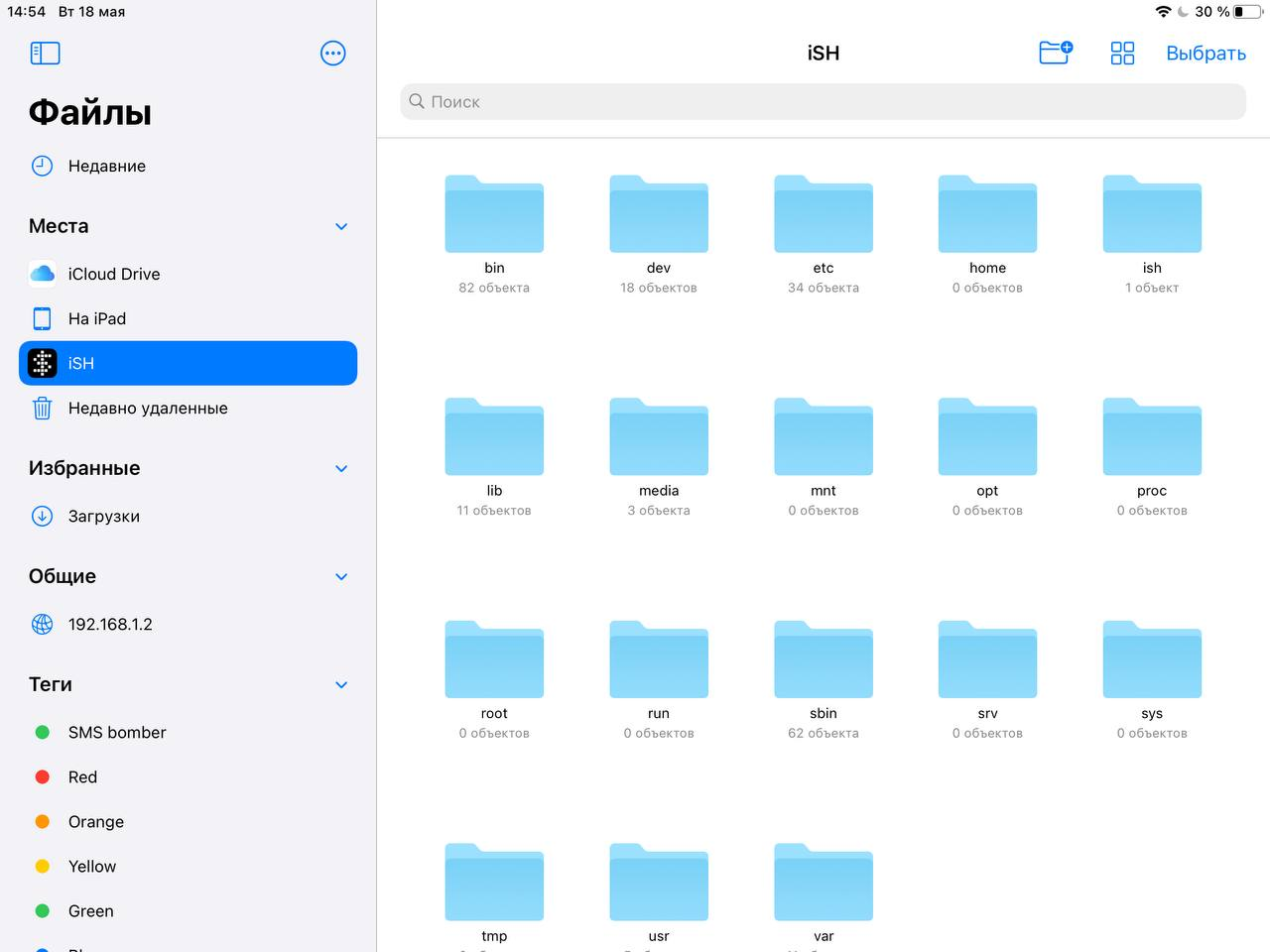Collapse the Теги section chevron
The image size is (1270, 952).
pyautogui.click(x=341, y=685)
